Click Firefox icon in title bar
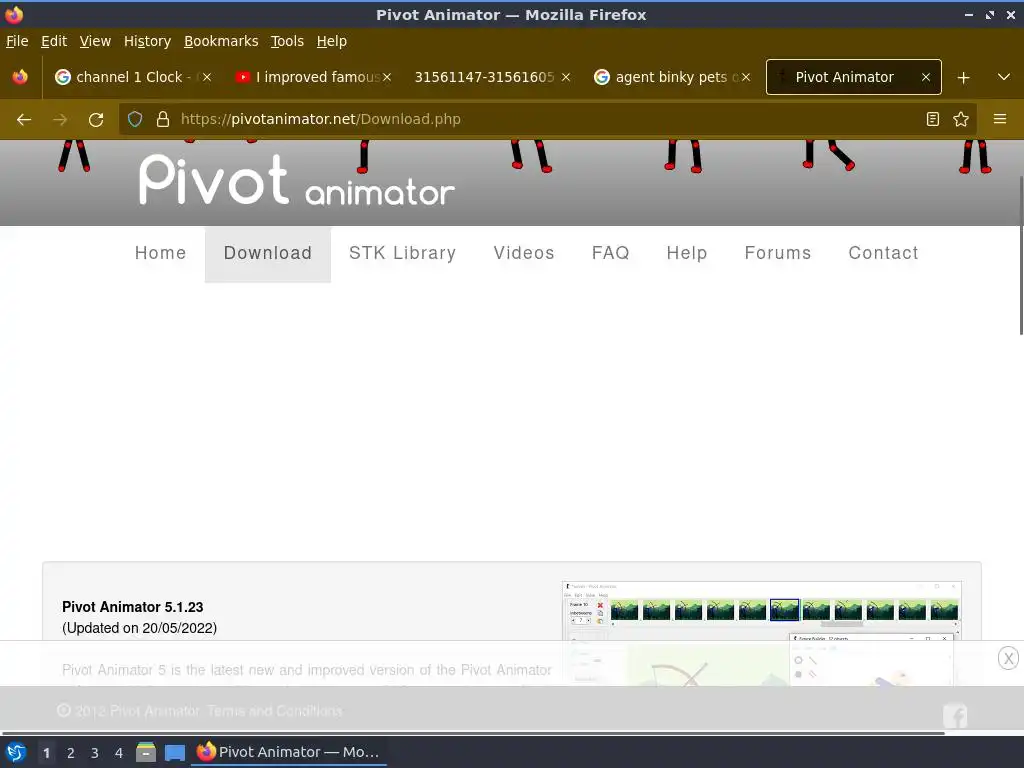The image size is (1024, 768). [x=14, y=14]
